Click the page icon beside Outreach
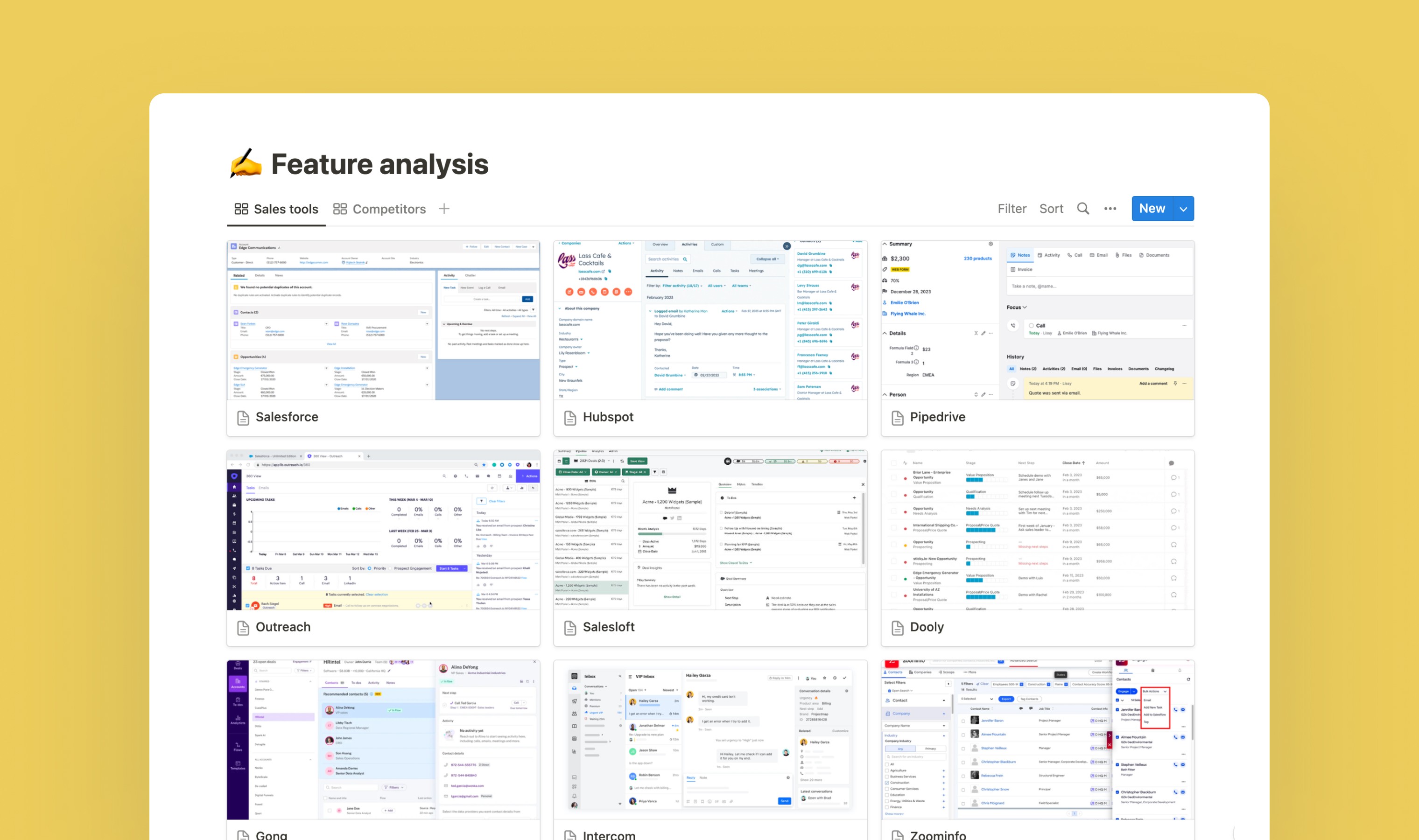The image size is (1419, 840). coord(243,628)
